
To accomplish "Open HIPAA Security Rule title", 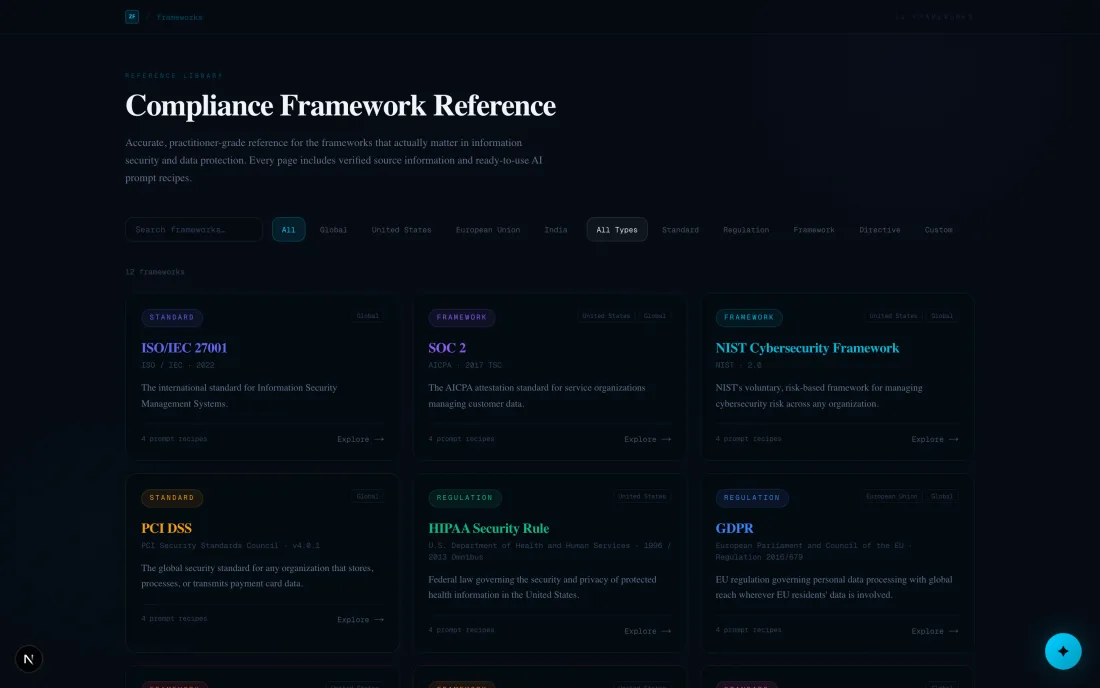I will click(488, 528).
